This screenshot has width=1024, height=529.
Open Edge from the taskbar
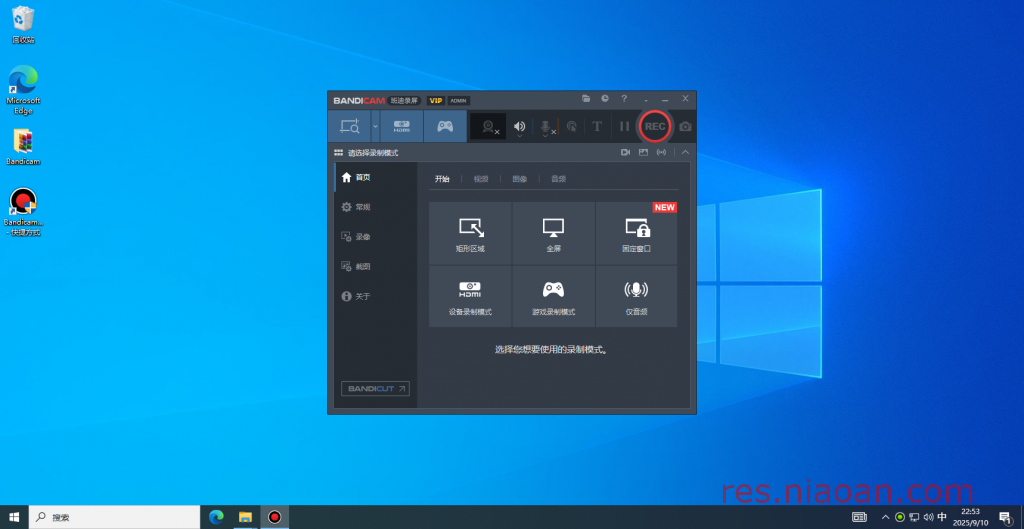tap(216, 517)
